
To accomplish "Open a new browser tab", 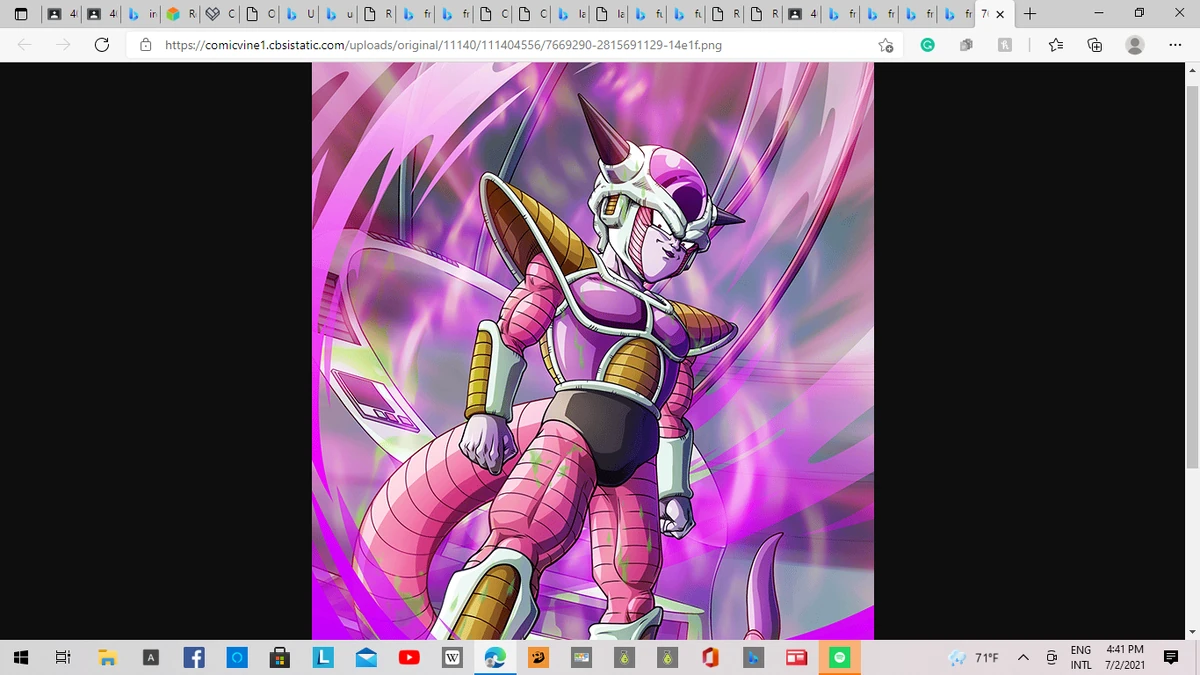I will click(1030, 14).
